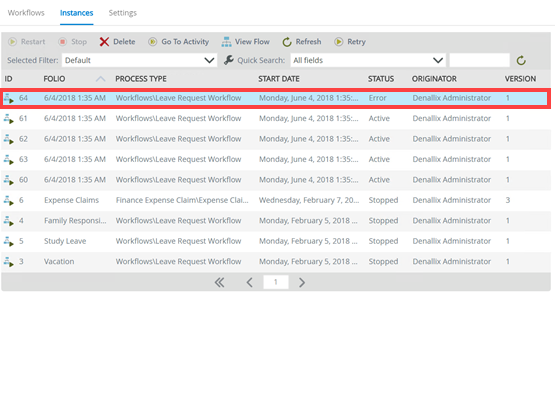
Task: Toggle the Folio column sort arrow
Action: point(101,79)
